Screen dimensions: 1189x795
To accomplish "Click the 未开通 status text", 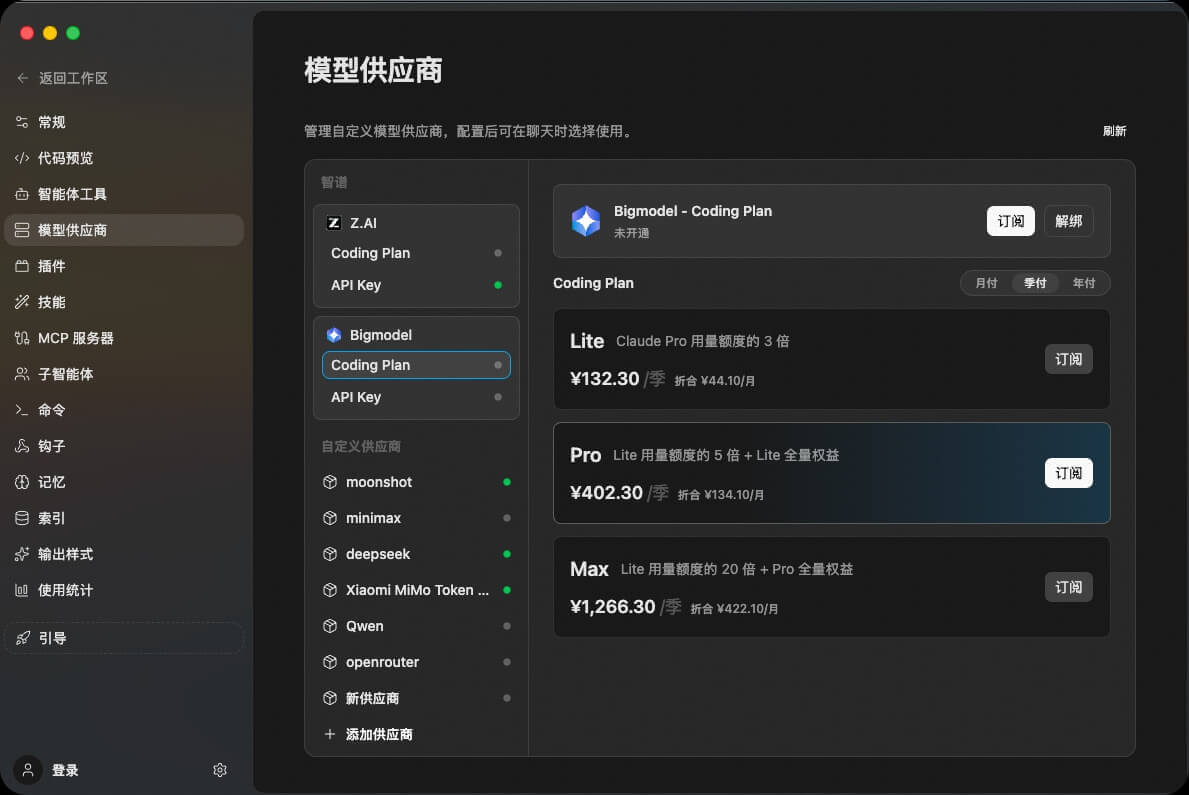I will 631,233.
